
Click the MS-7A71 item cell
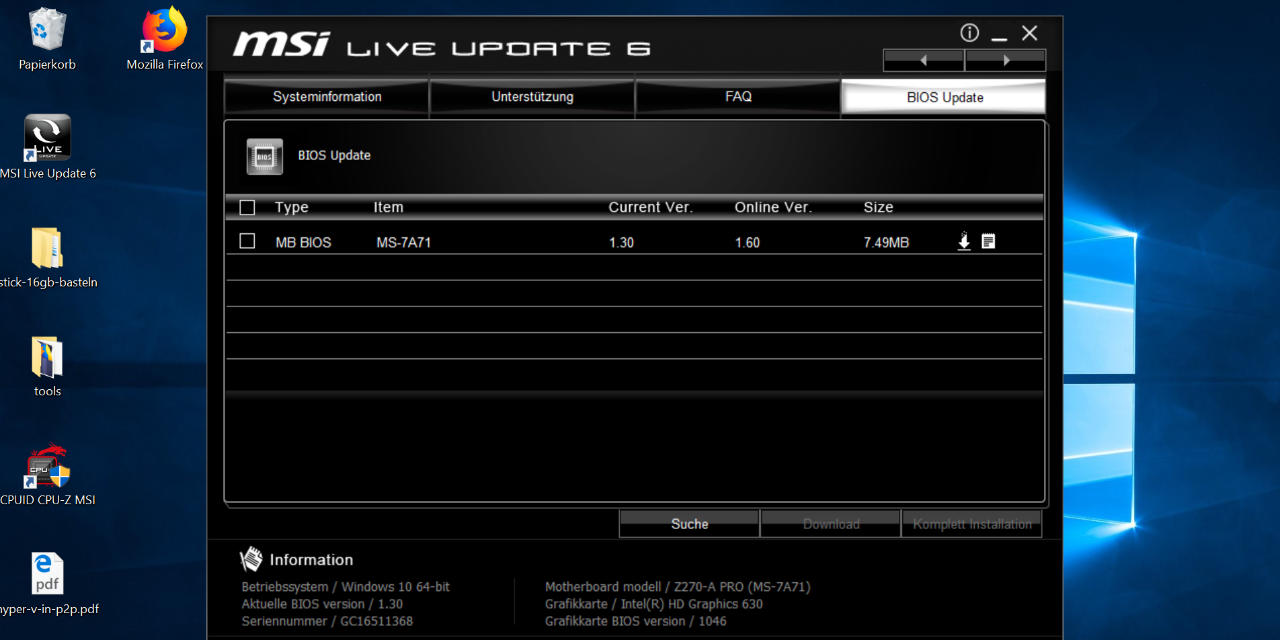pyautogui.click(x=404, y=242)
